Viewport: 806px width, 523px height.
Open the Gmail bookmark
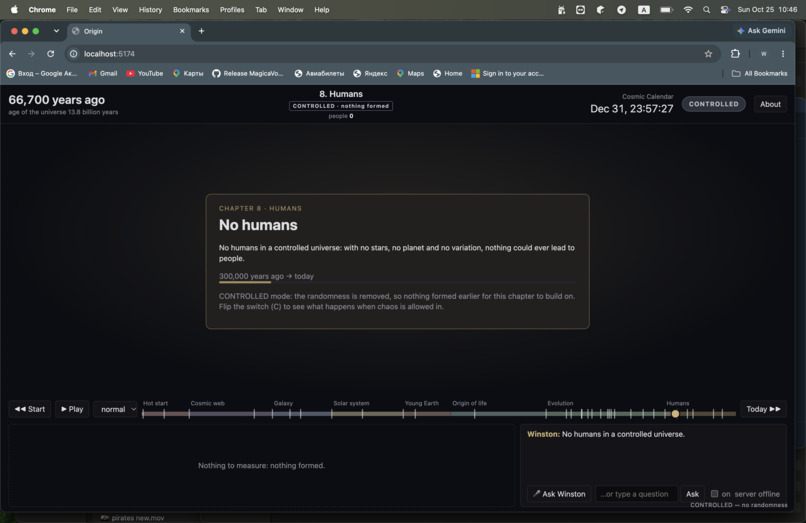point(103,74)
